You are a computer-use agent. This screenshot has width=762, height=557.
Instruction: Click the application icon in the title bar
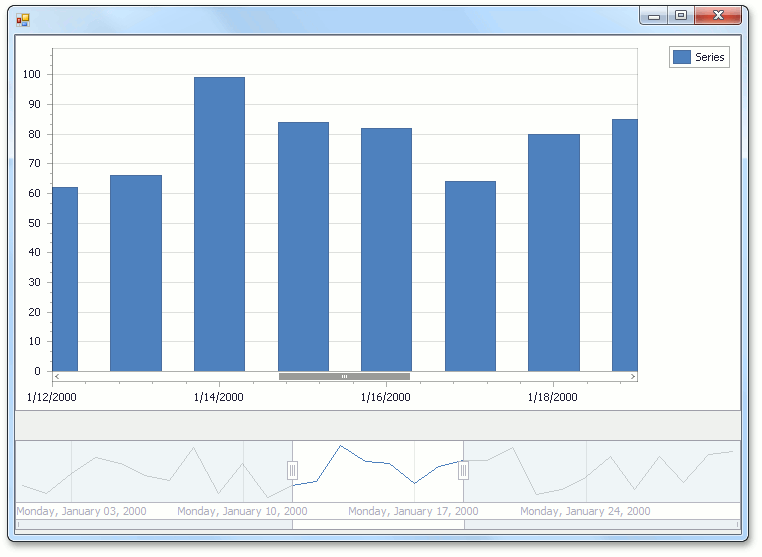(x=23, y=20)
